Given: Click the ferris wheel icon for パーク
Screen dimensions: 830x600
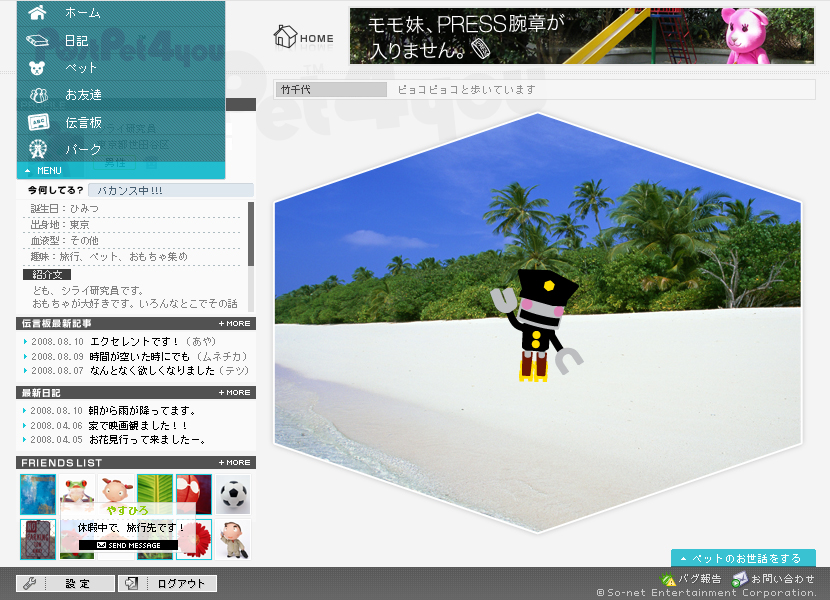Looking at the screenshot, I should pyautogui.click(x=38, y=149).
